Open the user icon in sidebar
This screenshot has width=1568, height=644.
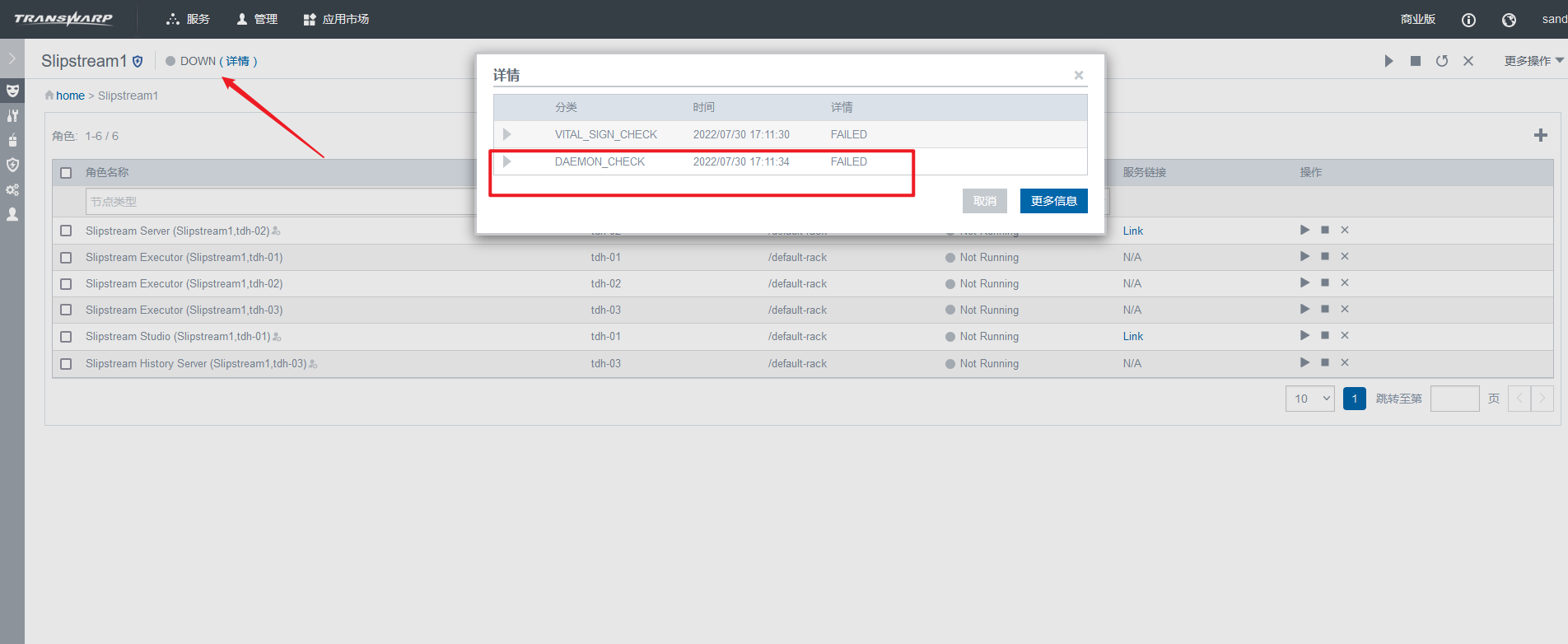[12, 214]
